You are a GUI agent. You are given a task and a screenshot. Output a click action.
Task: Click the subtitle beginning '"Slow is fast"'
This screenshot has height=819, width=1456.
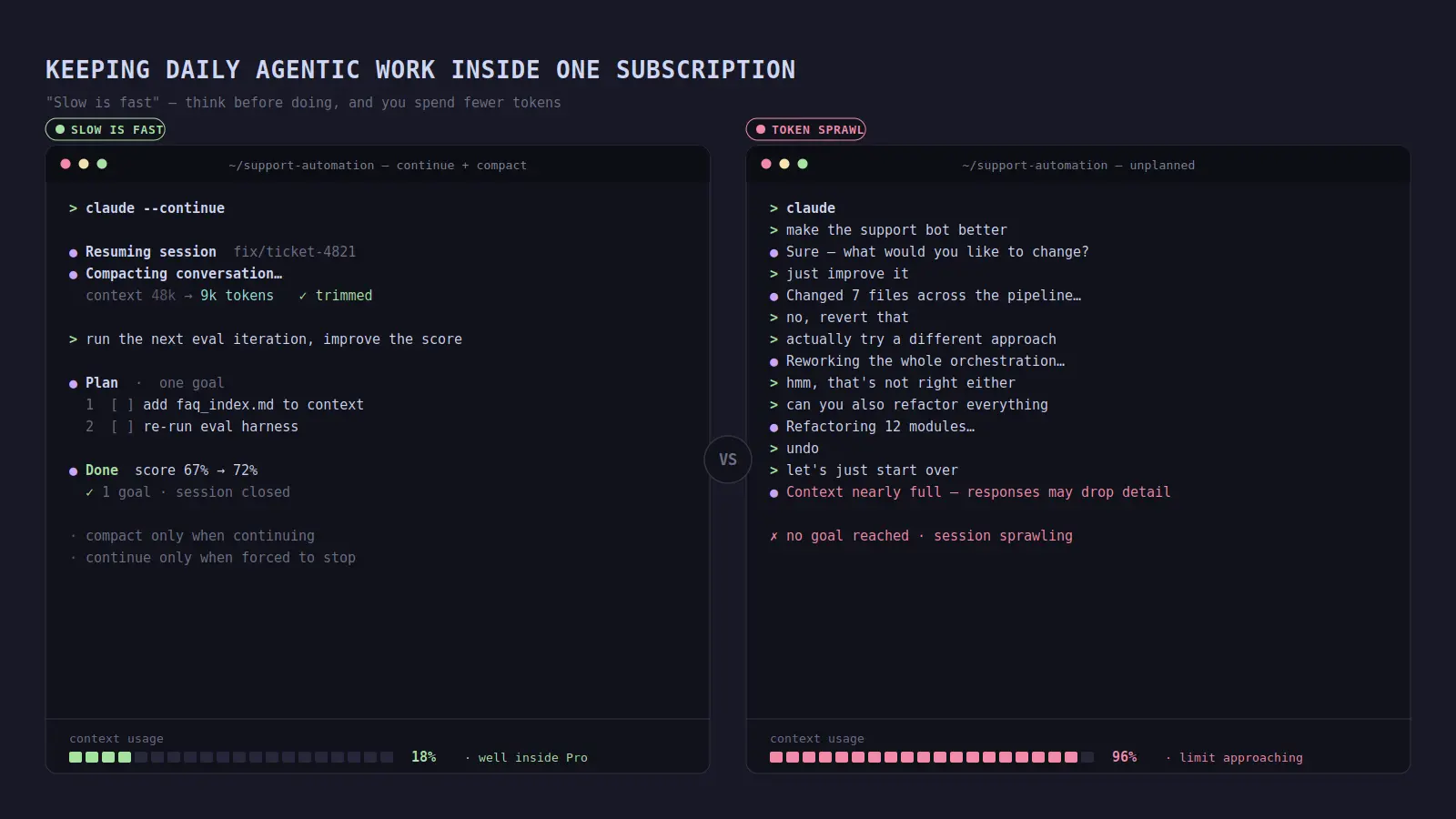pos(304,103)
